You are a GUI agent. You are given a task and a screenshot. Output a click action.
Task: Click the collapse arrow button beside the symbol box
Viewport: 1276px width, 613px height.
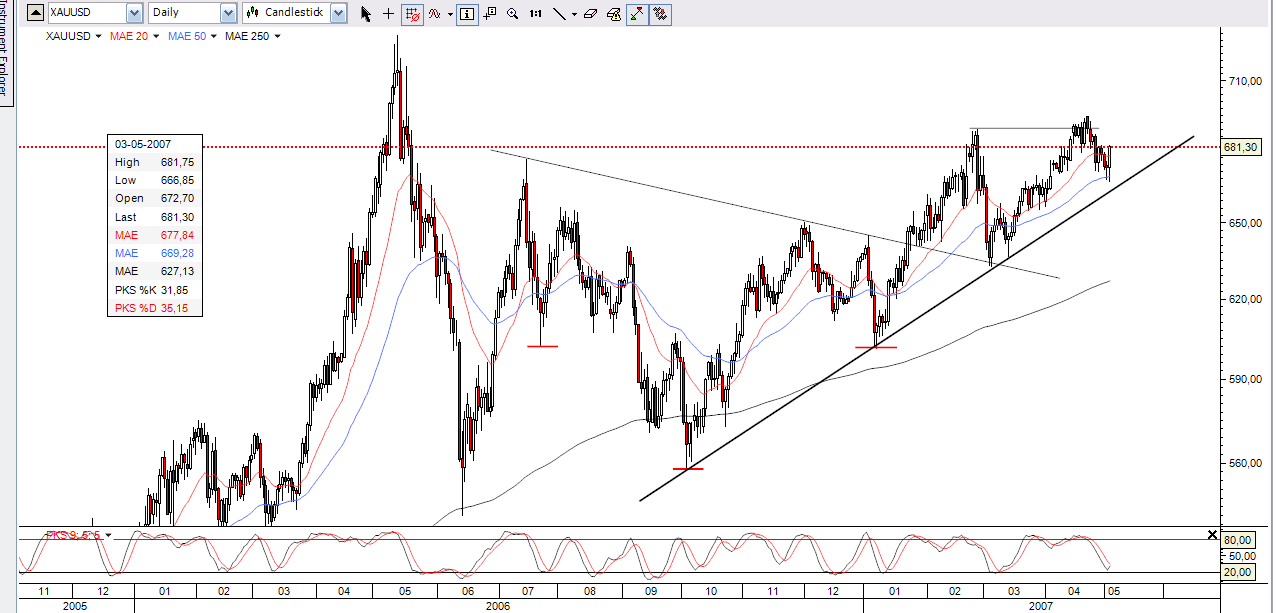tap(35, 13)
